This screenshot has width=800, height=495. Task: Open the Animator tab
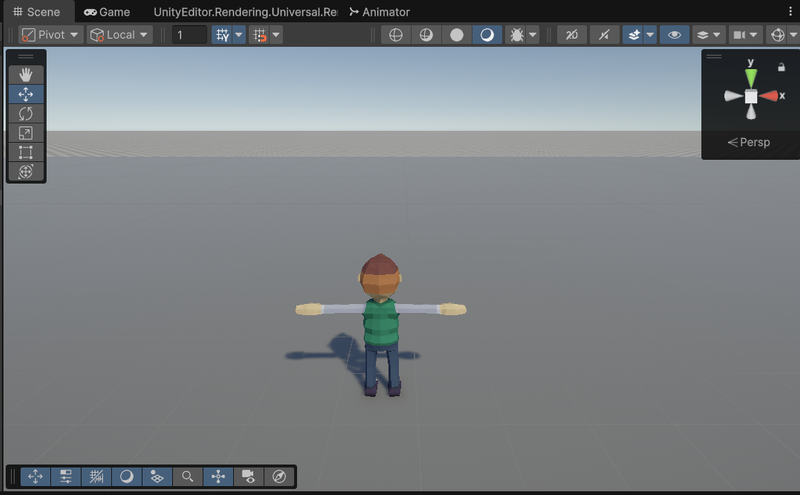point(380,12)
